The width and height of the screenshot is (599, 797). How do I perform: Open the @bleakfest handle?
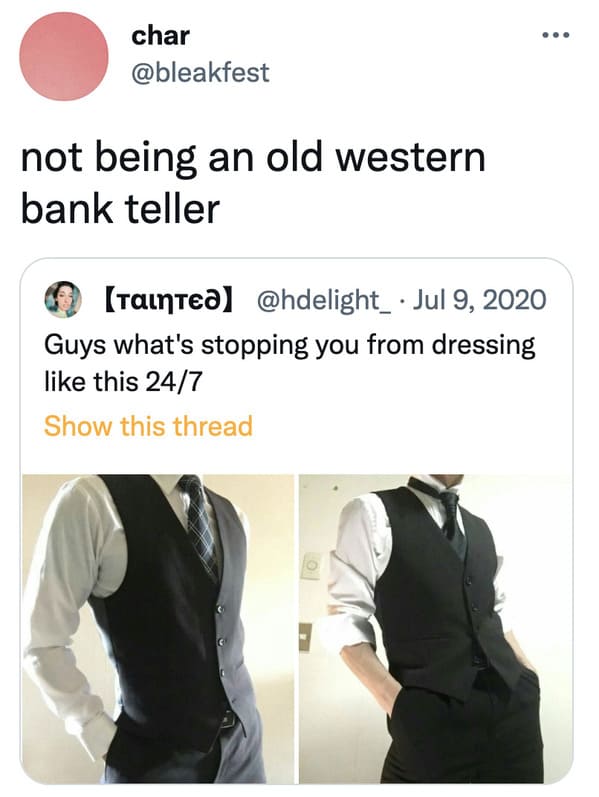(200, 73)
